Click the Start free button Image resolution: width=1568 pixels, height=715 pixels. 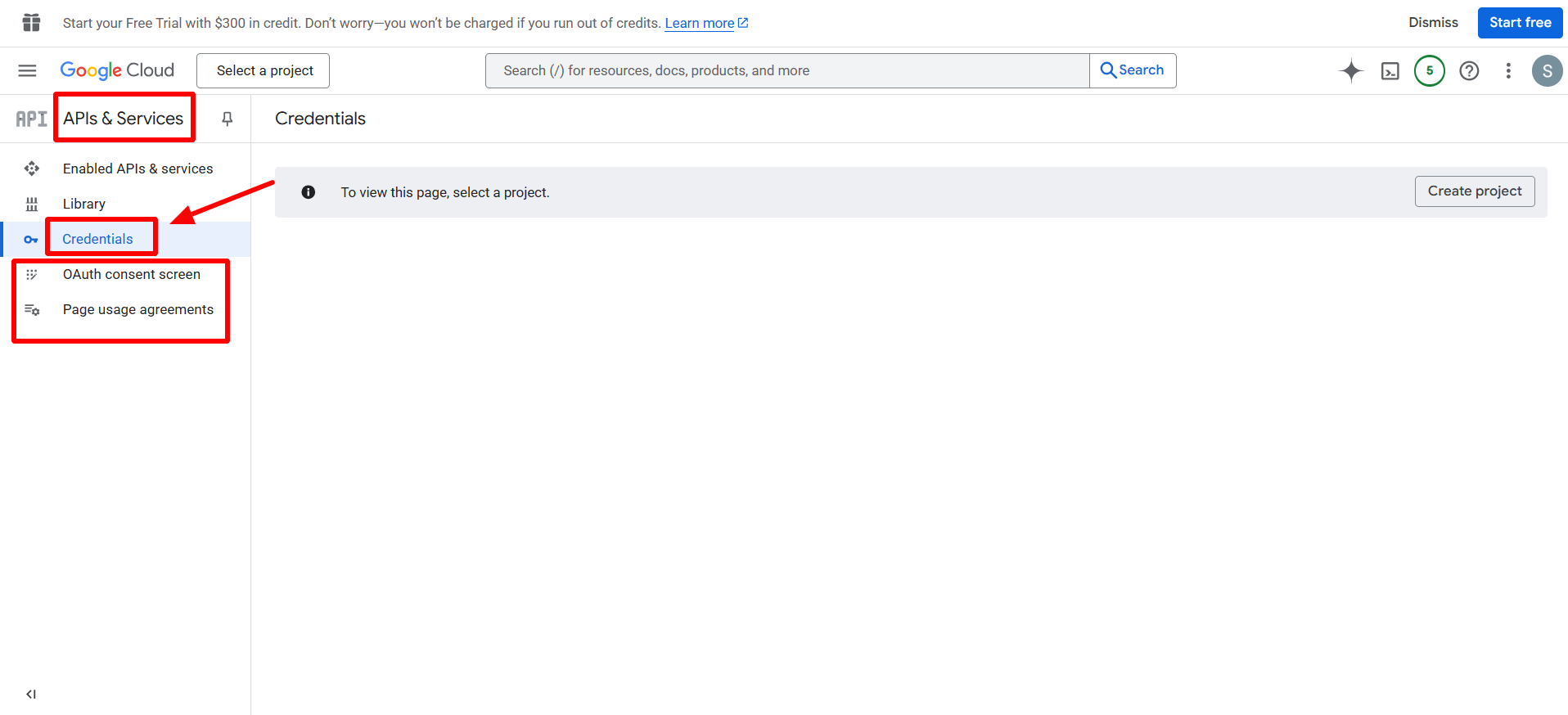coord(1520,23)
